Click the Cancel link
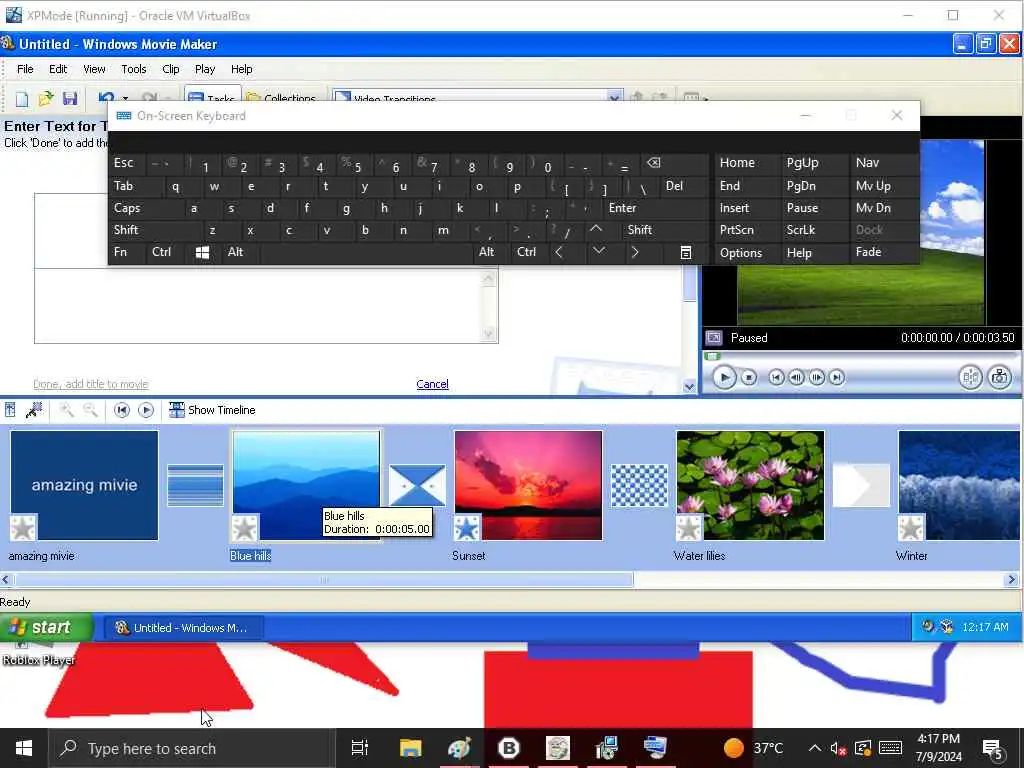Image resolution: width=1024 pixels, height=768 pixels. pos(432,384)
